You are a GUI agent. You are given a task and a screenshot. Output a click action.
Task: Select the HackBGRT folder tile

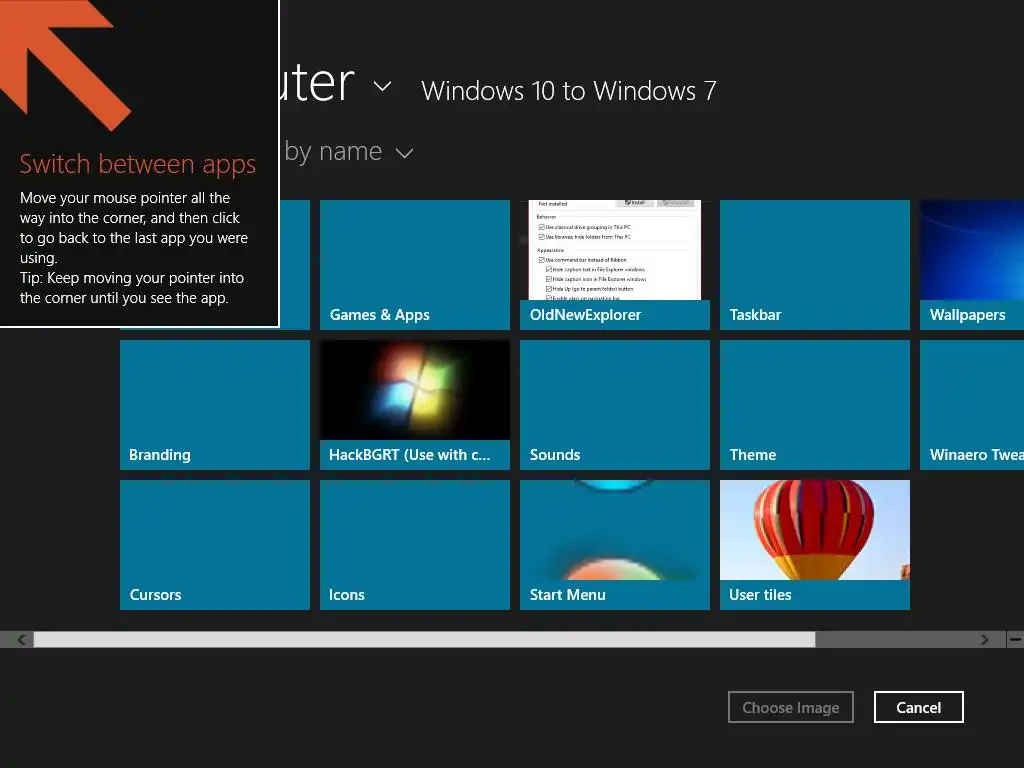tap(415, 404)
